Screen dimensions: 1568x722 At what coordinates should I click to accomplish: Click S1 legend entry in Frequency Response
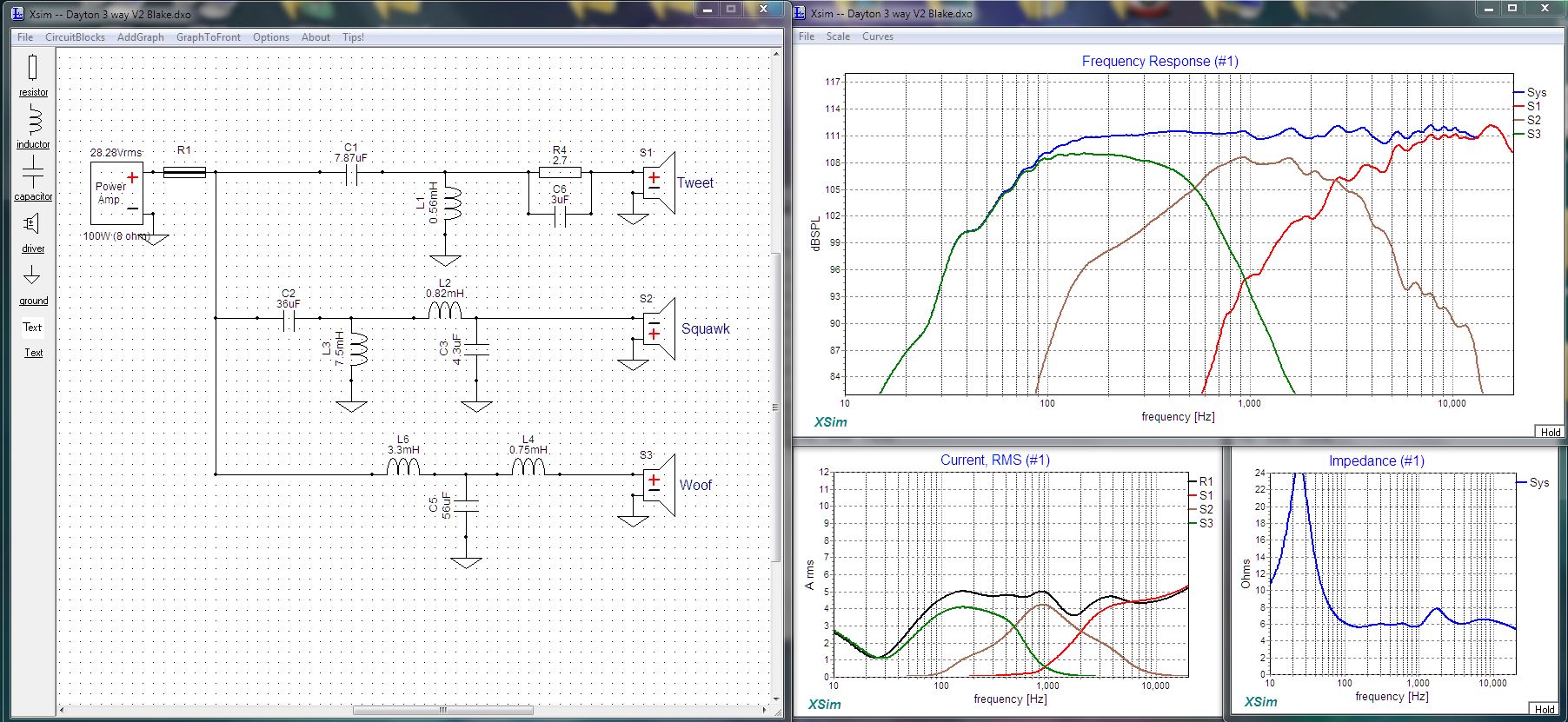click(x=1527, y=106)
